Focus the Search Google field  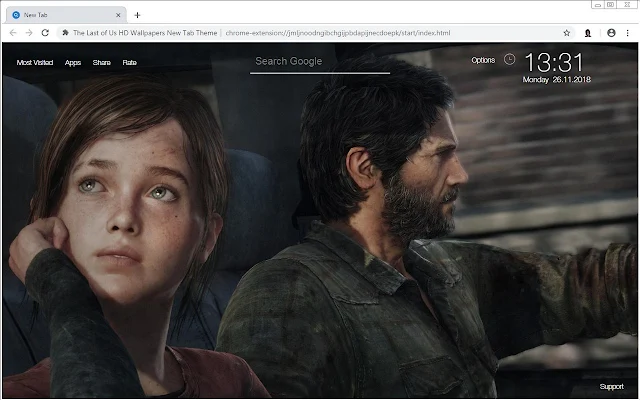[320, 62]
